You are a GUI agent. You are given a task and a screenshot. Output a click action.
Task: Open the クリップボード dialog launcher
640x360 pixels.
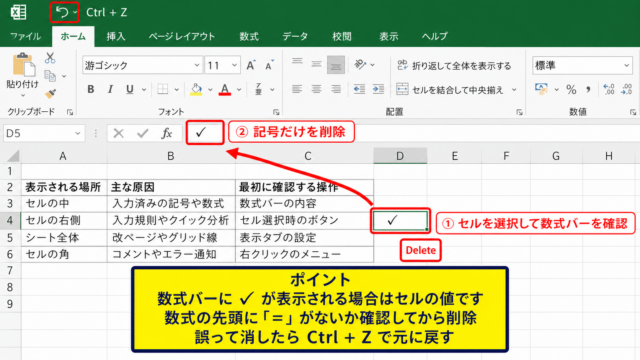70,112
